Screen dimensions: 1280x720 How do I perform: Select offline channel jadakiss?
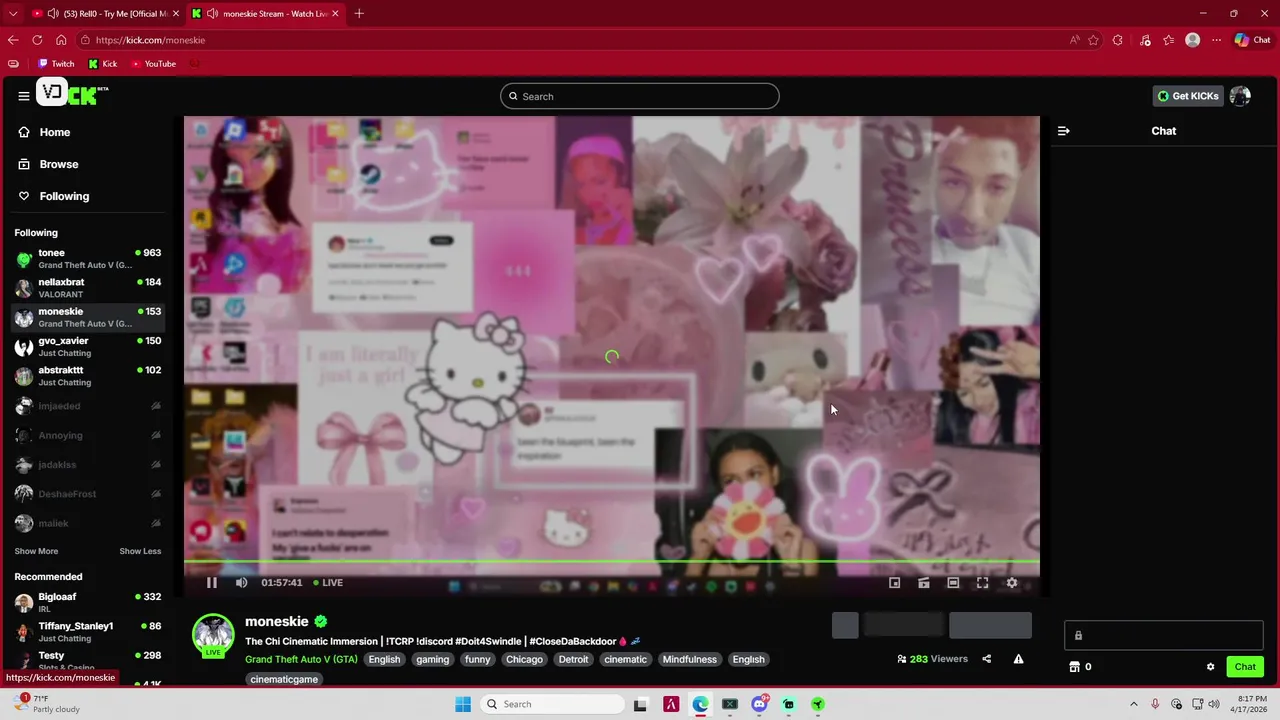click(88, 465)
